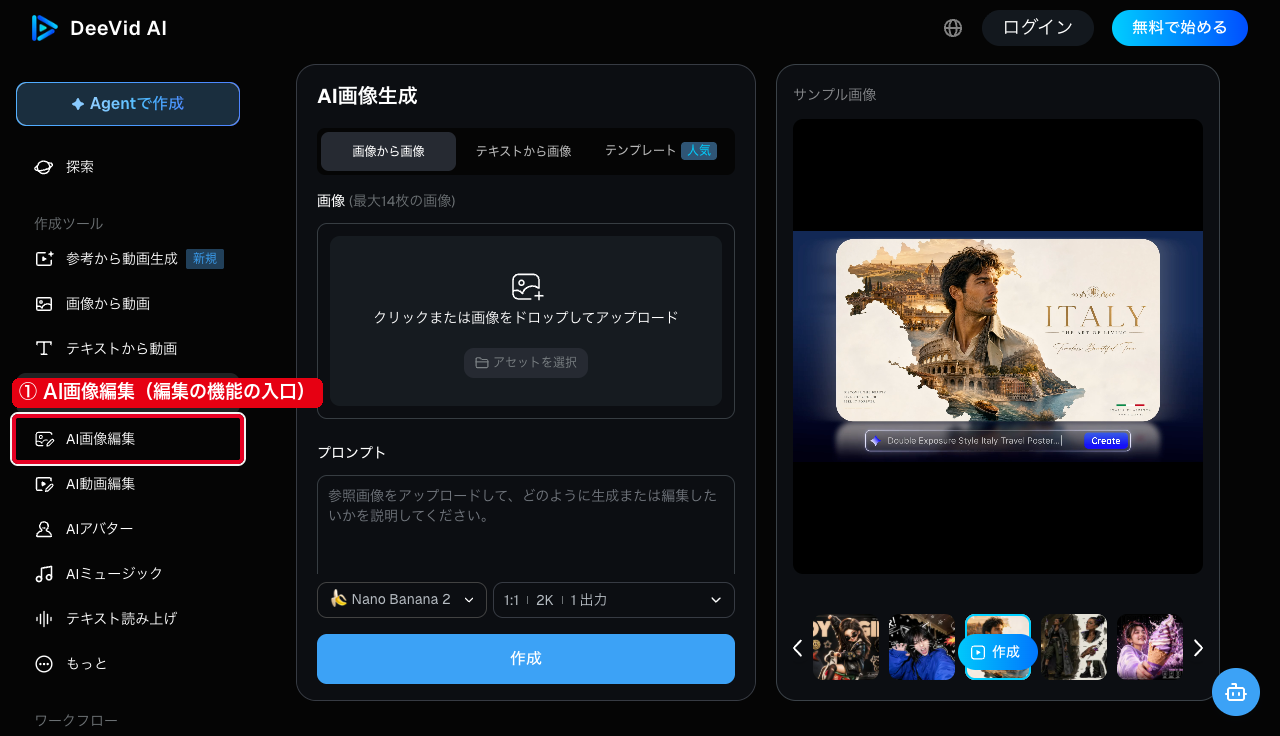
Task: Select the blue-jacket sample thumbnail
Action: click(x=922, y=647)
